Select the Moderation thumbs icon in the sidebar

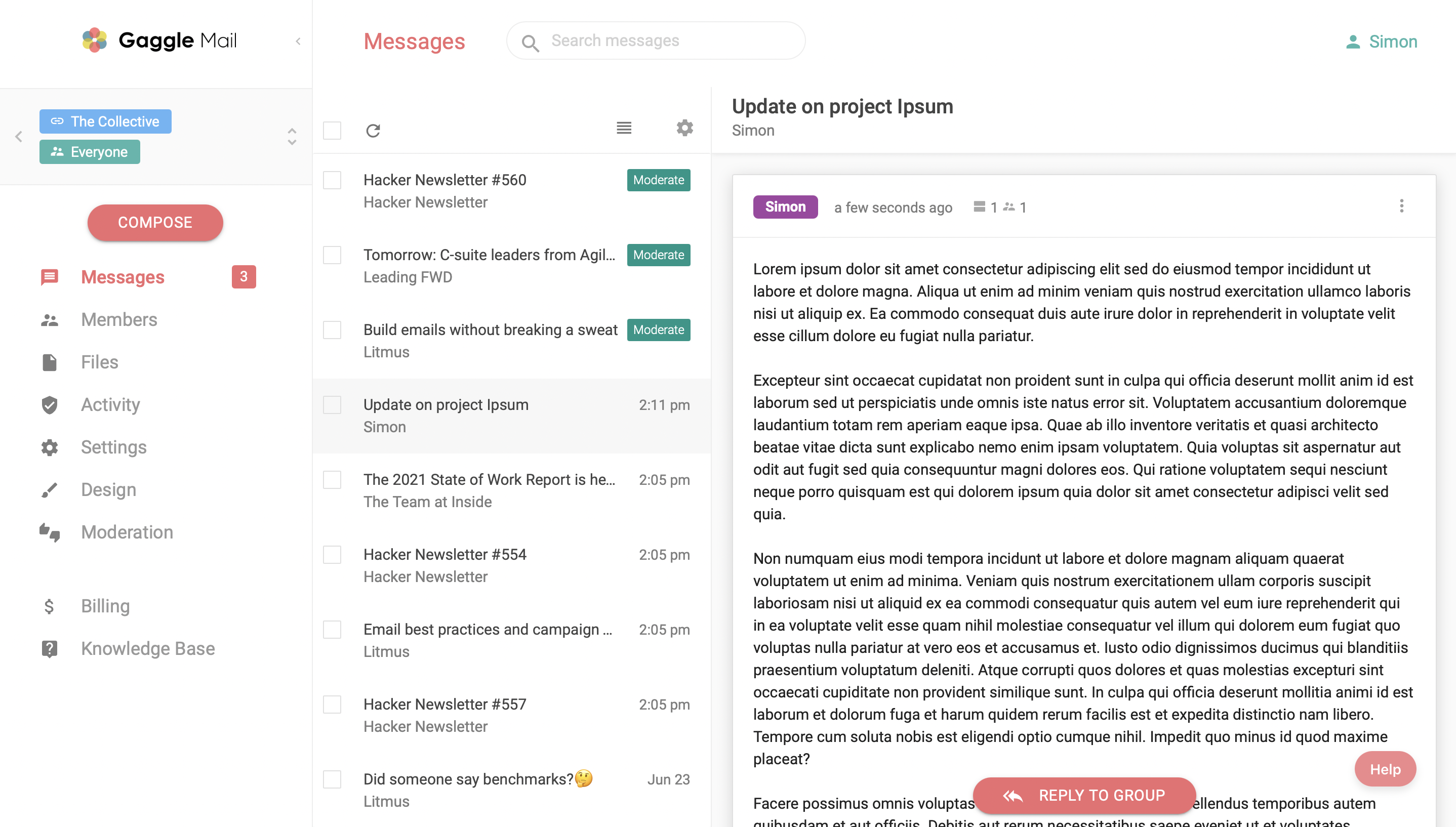click(x=49, y=532)
